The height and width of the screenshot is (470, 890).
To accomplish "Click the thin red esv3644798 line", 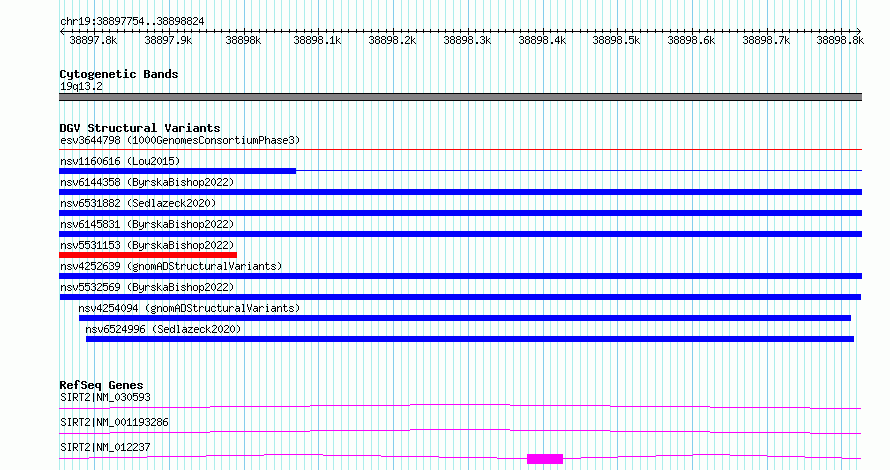I will click(460, 150).
